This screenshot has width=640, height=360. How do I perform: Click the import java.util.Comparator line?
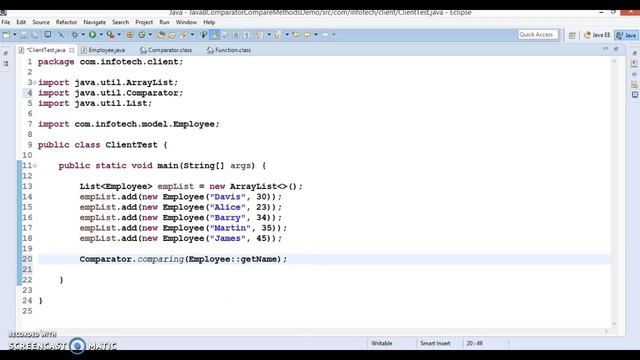click(111, 93)
